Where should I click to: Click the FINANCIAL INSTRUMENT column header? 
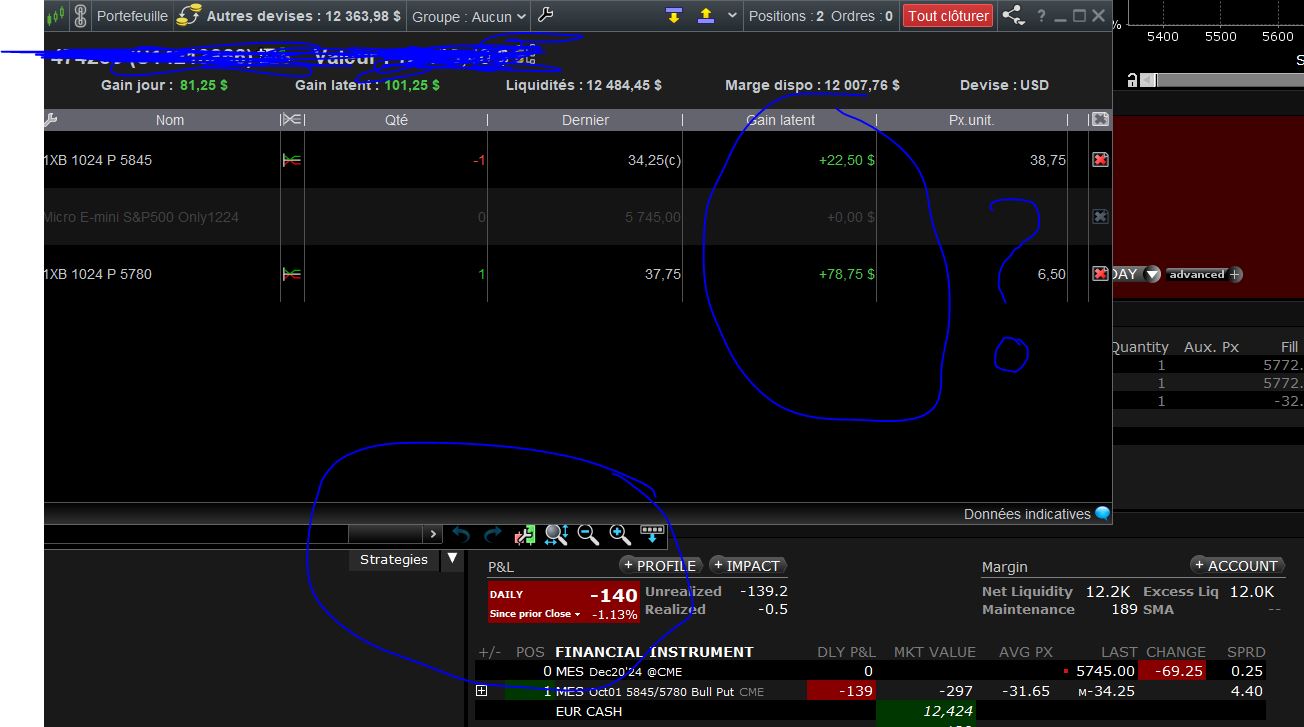tap(654, 652)
